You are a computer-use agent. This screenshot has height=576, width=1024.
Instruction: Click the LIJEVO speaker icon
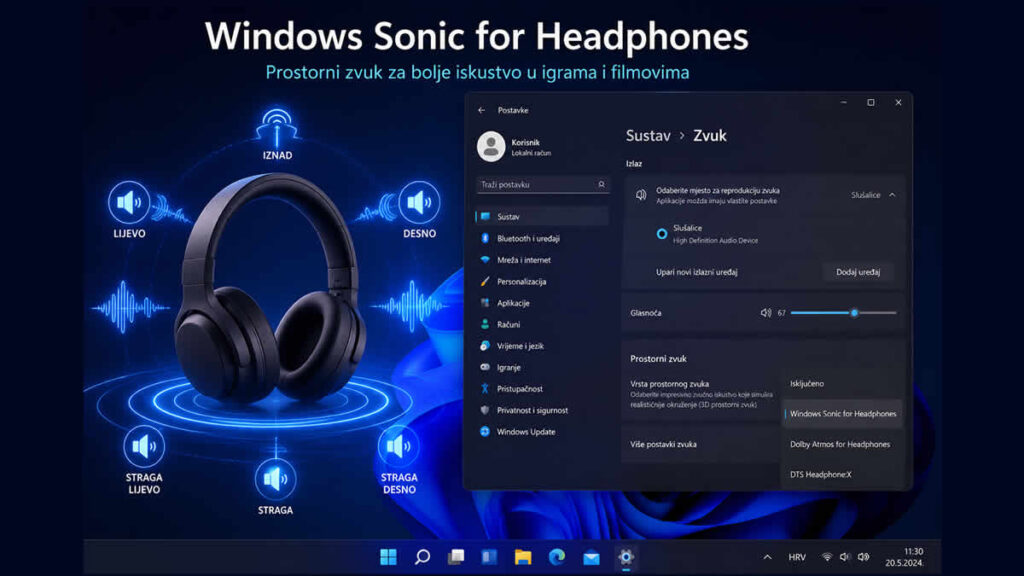tap(129, 202)
